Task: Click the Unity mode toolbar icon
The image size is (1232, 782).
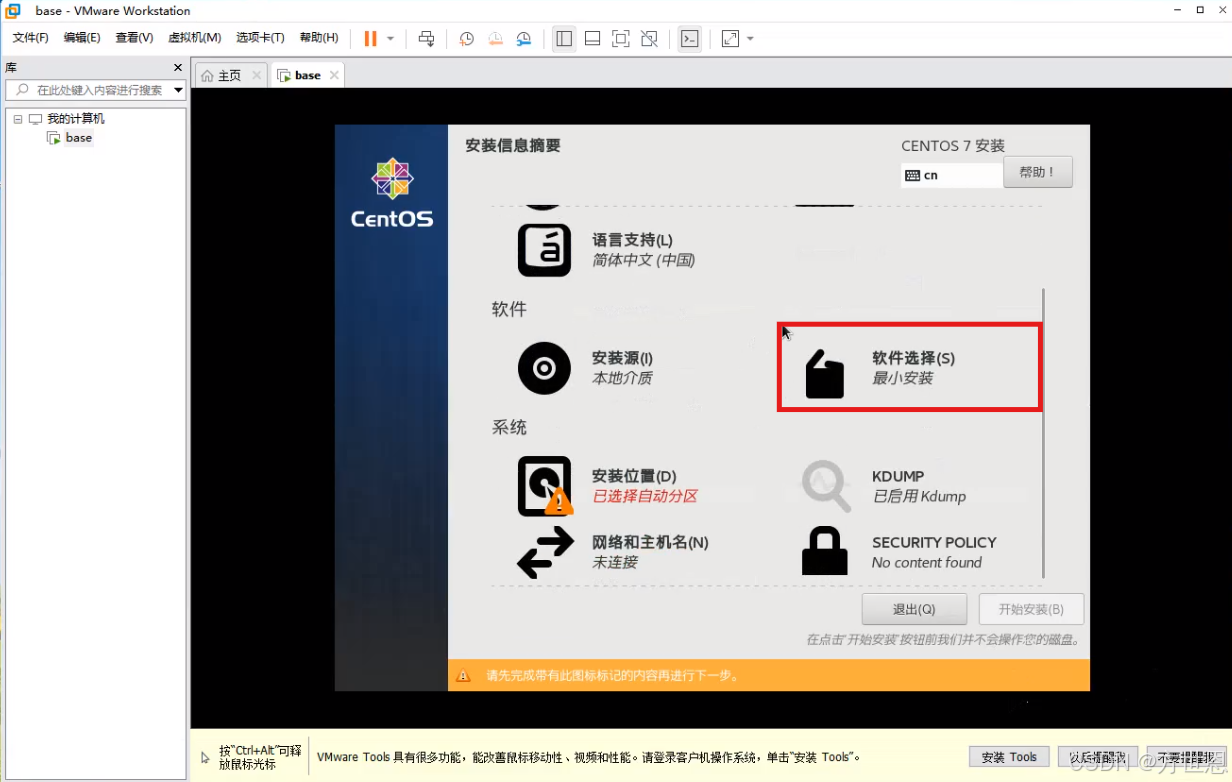Action: (649, 38)
